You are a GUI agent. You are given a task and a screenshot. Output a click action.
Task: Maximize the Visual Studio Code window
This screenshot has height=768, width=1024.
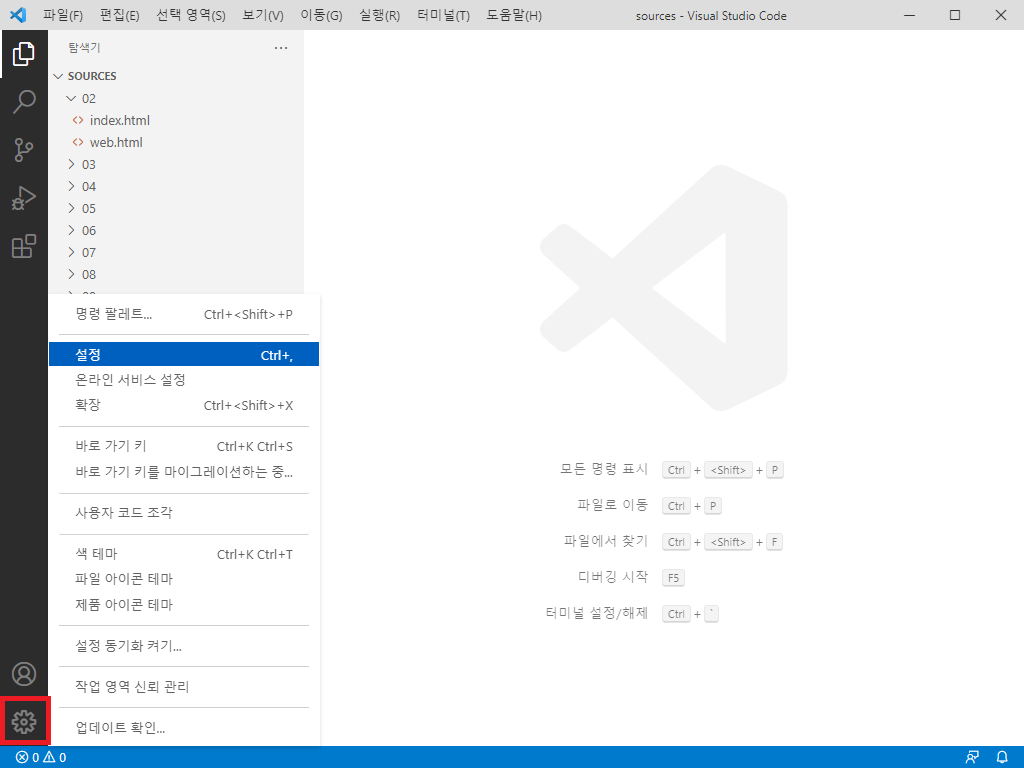[955, 15]
